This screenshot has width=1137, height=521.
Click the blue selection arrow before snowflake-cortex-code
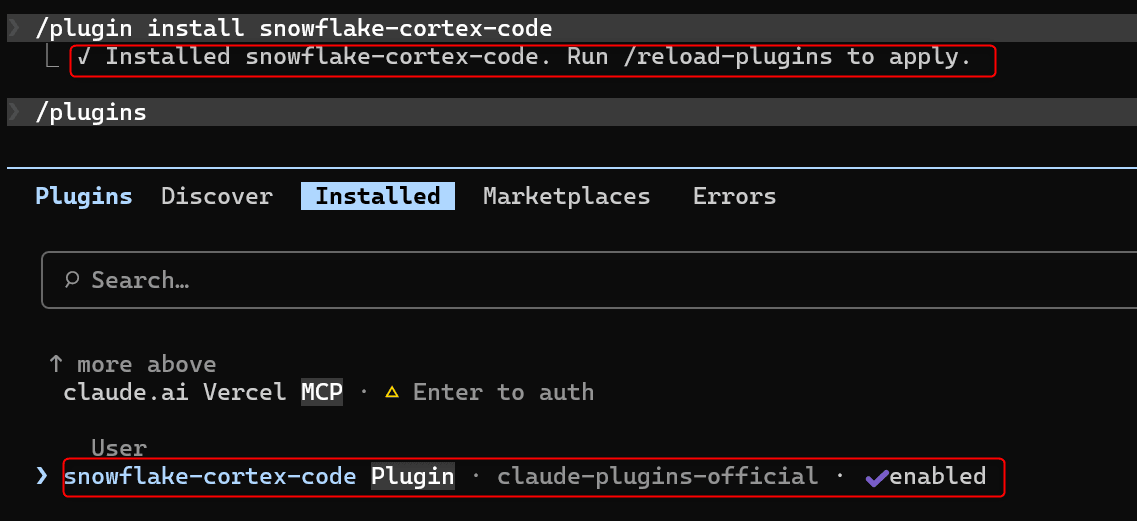(42, 476)
